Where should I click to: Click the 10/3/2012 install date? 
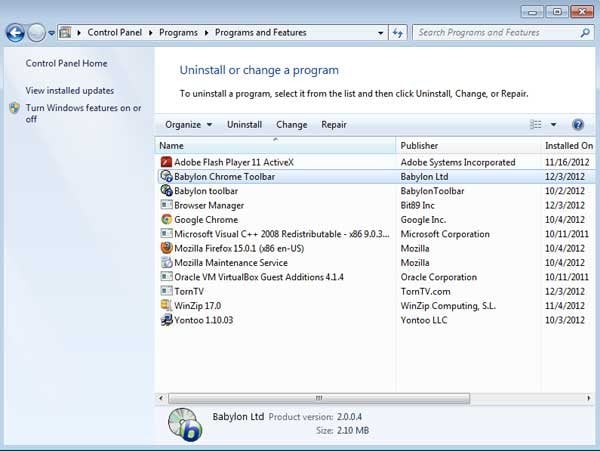[565, 320]
